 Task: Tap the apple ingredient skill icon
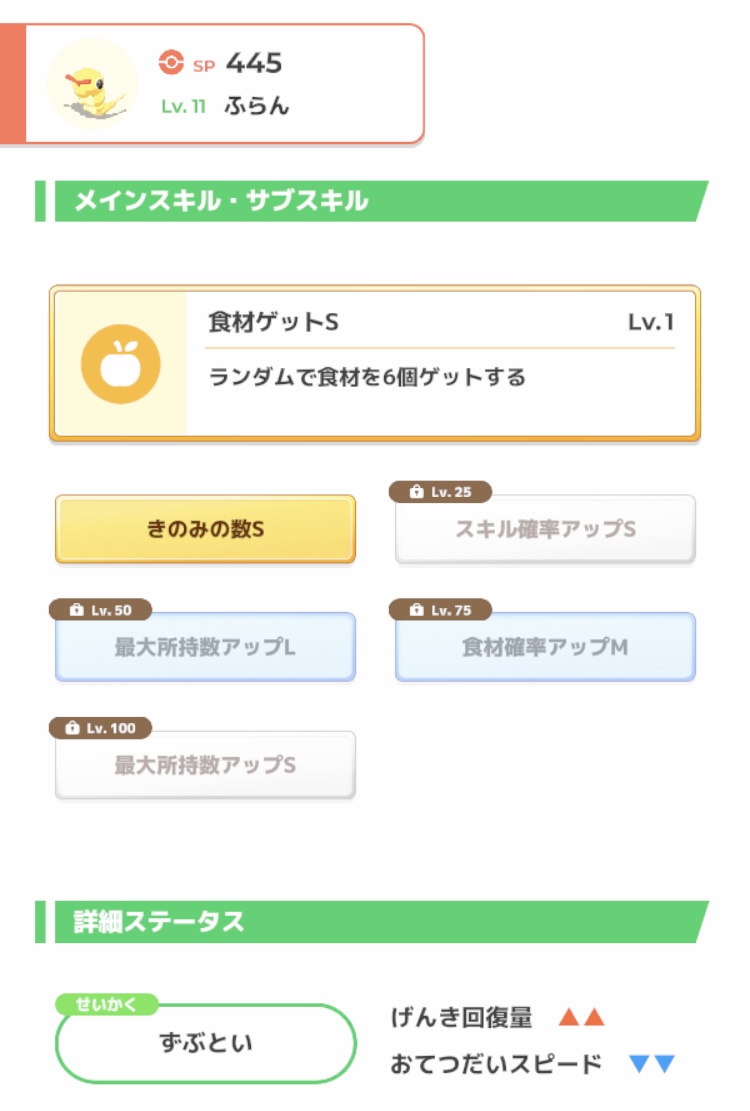click(121, 364)
